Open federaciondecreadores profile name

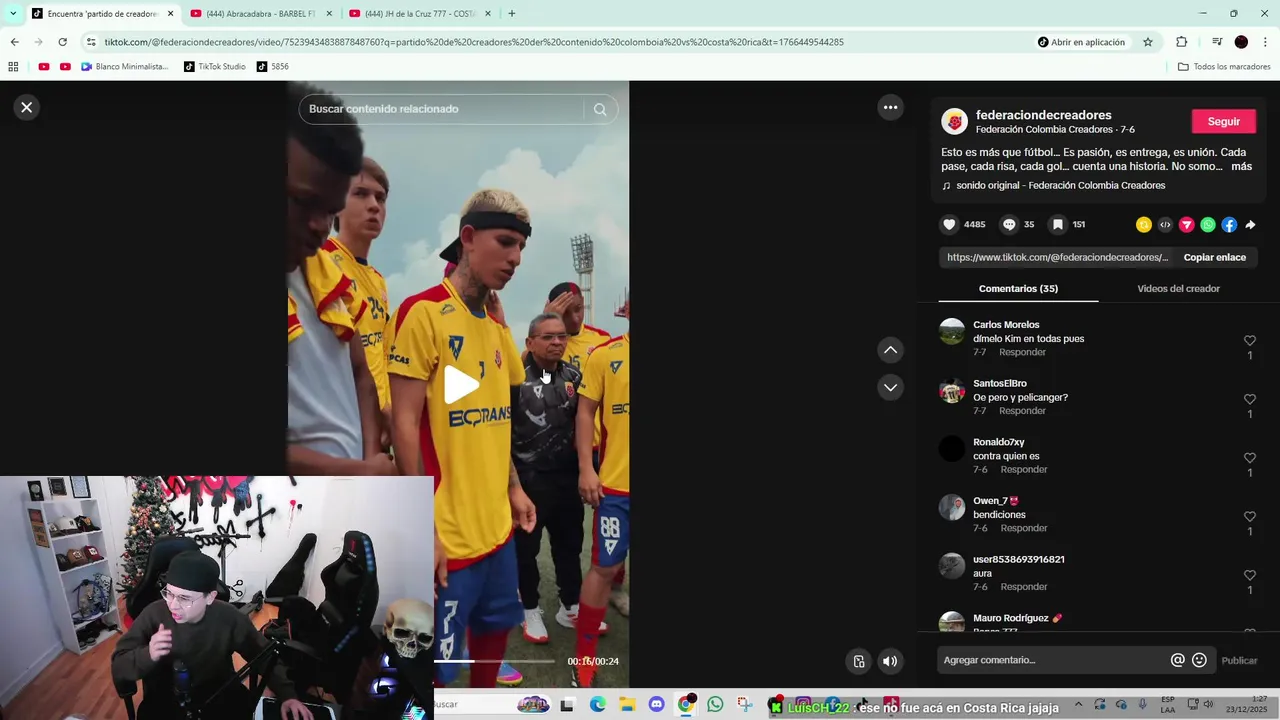point(1043,115)
